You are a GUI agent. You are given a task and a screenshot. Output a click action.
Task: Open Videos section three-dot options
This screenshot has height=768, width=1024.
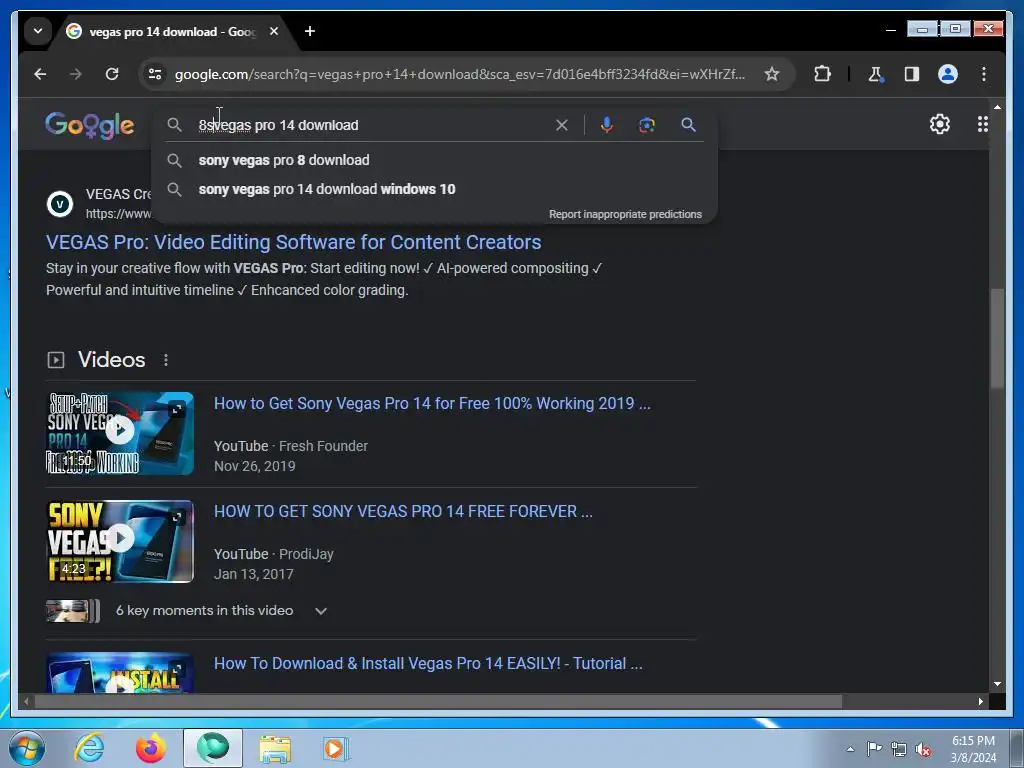(166, 360)
